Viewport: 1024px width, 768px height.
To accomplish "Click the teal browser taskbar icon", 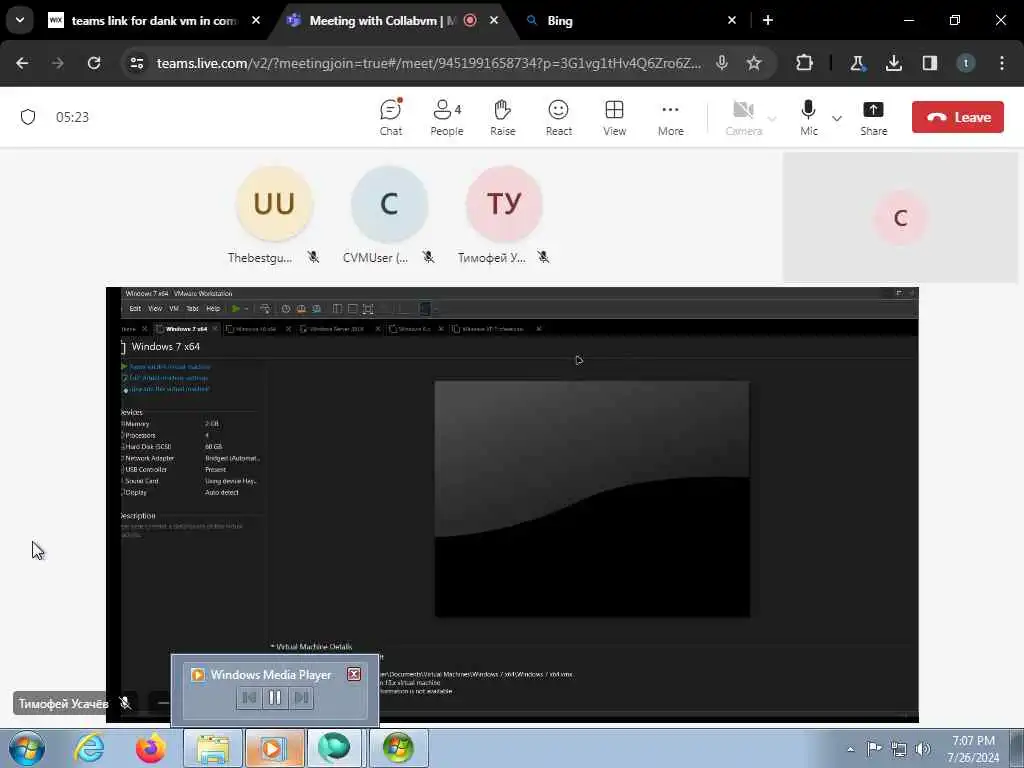I will 334,748.
